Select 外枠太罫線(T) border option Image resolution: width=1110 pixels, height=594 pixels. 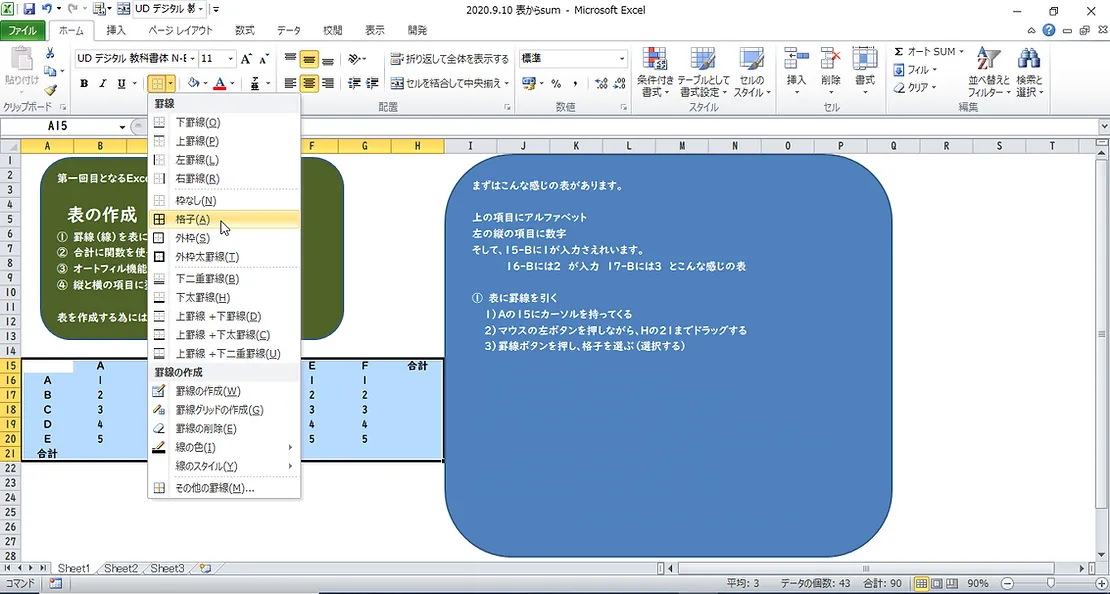click(206, 257)
